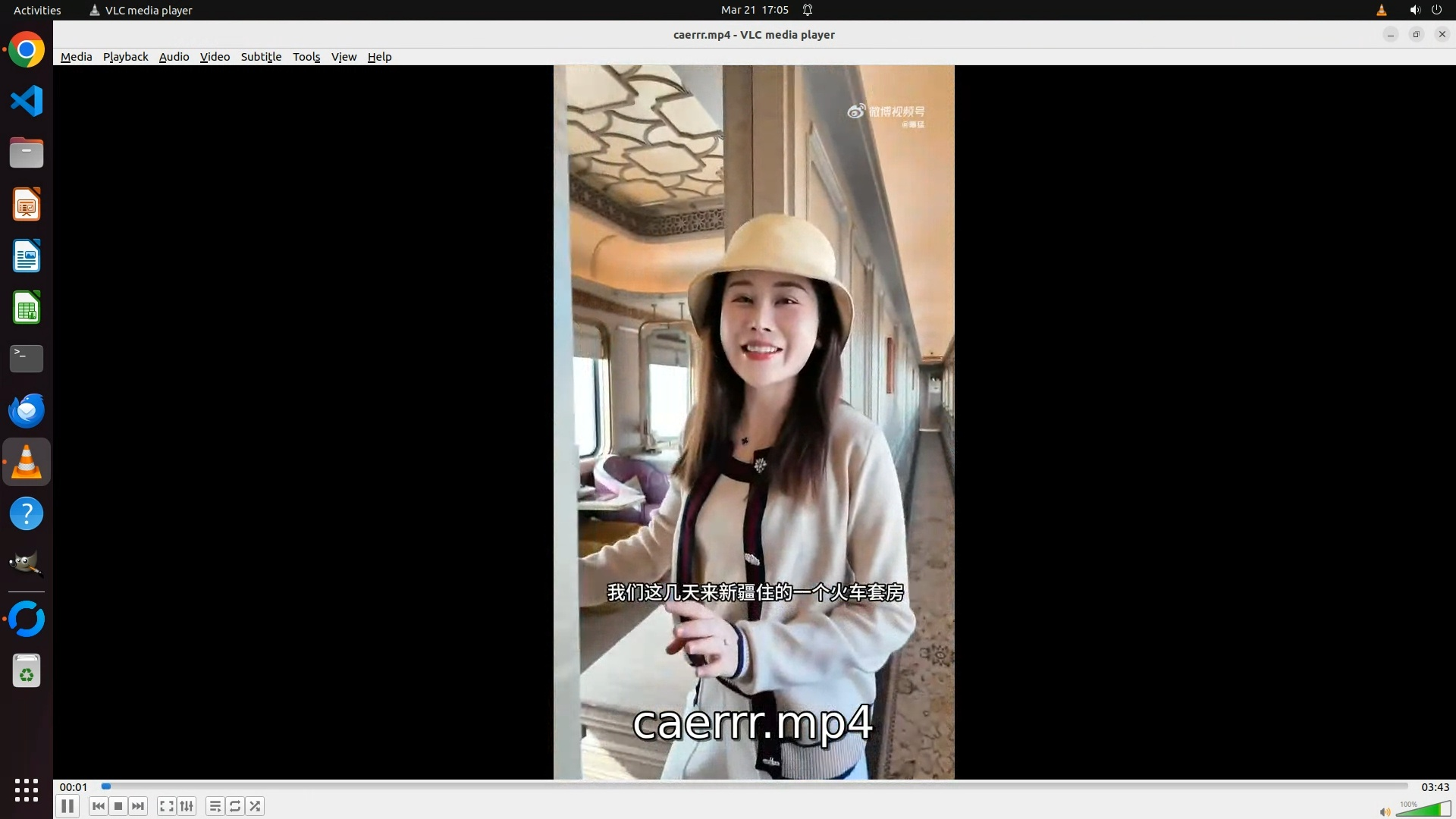
Task: Click the total duration 03:43 label
Action: coord(1435,787)
